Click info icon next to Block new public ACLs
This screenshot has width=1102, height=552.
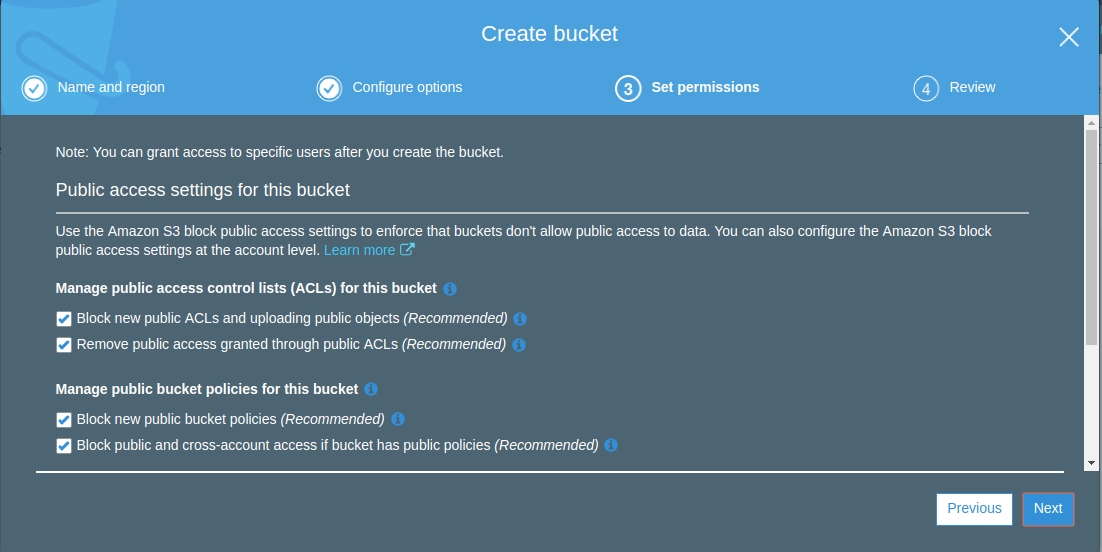click(x=520, y=319)
